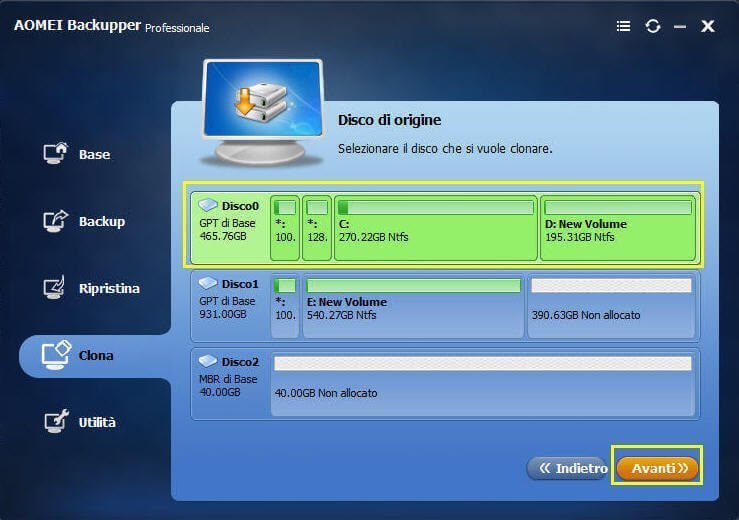Screen dimensions: 739x520
Task: Click the Indietro back button
Action: (x=567, y=468)
